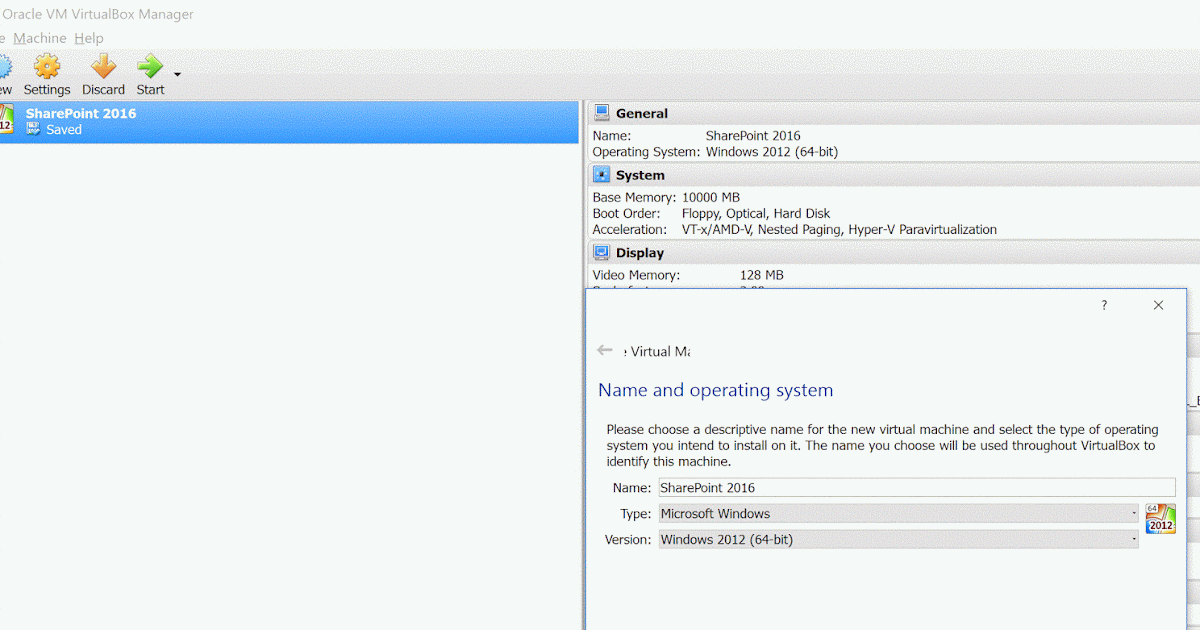
Task: Close the Create Virtual Machine dialog
Action: [x=1158, y=305]
